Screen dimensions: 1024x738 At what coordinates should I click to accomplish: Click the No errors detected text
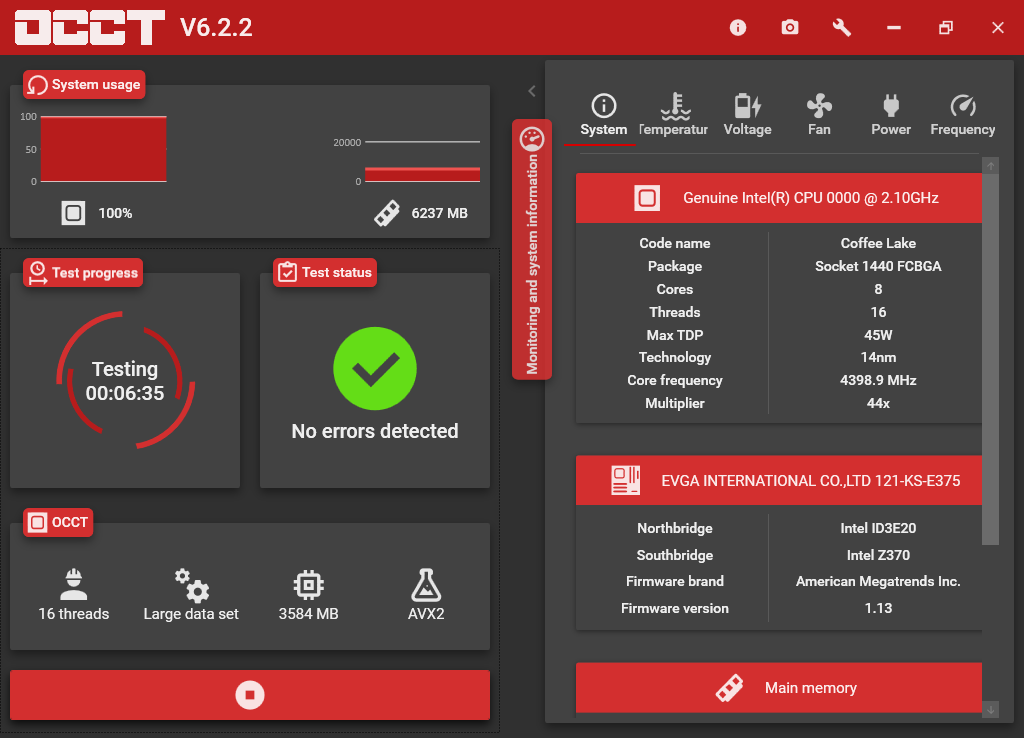375,431
